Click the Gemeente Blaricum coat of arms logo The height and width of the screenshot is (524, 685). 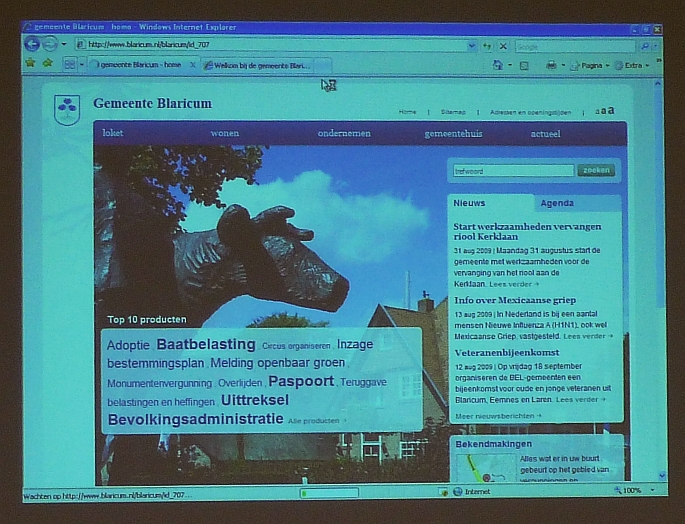pyautogui.click(x=67, y=108)
